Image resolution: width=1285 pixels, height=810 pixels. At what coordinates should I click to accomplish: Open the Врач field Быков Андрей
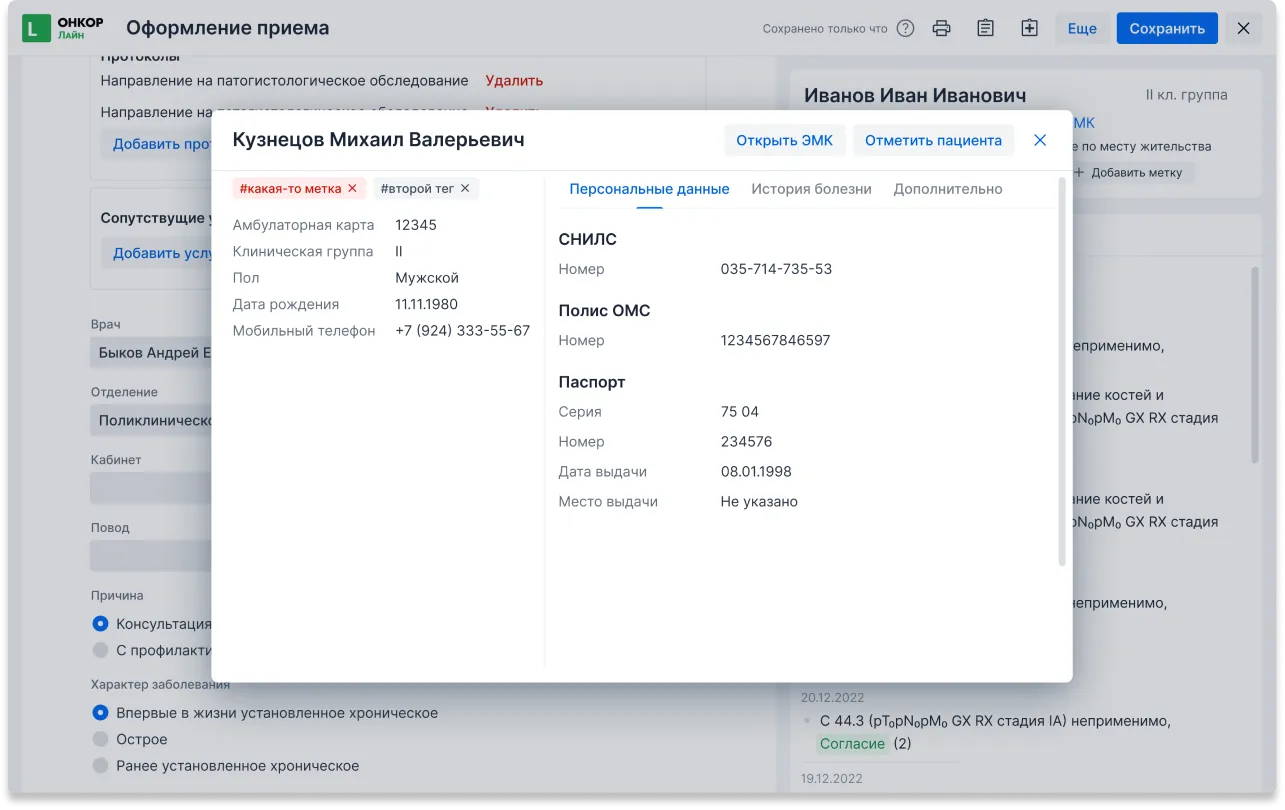[150, 353]
